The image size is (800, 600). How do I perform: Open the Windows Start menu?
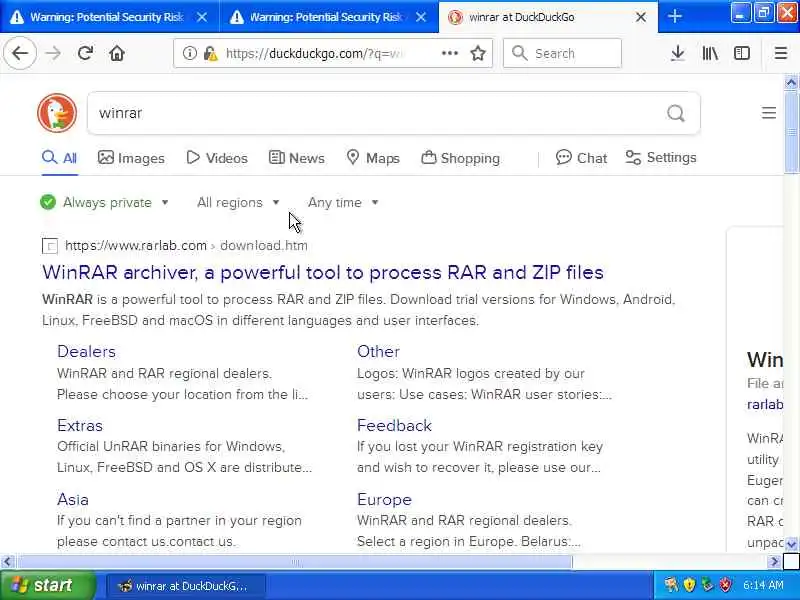pyautogui.click(x=46, y=585)
